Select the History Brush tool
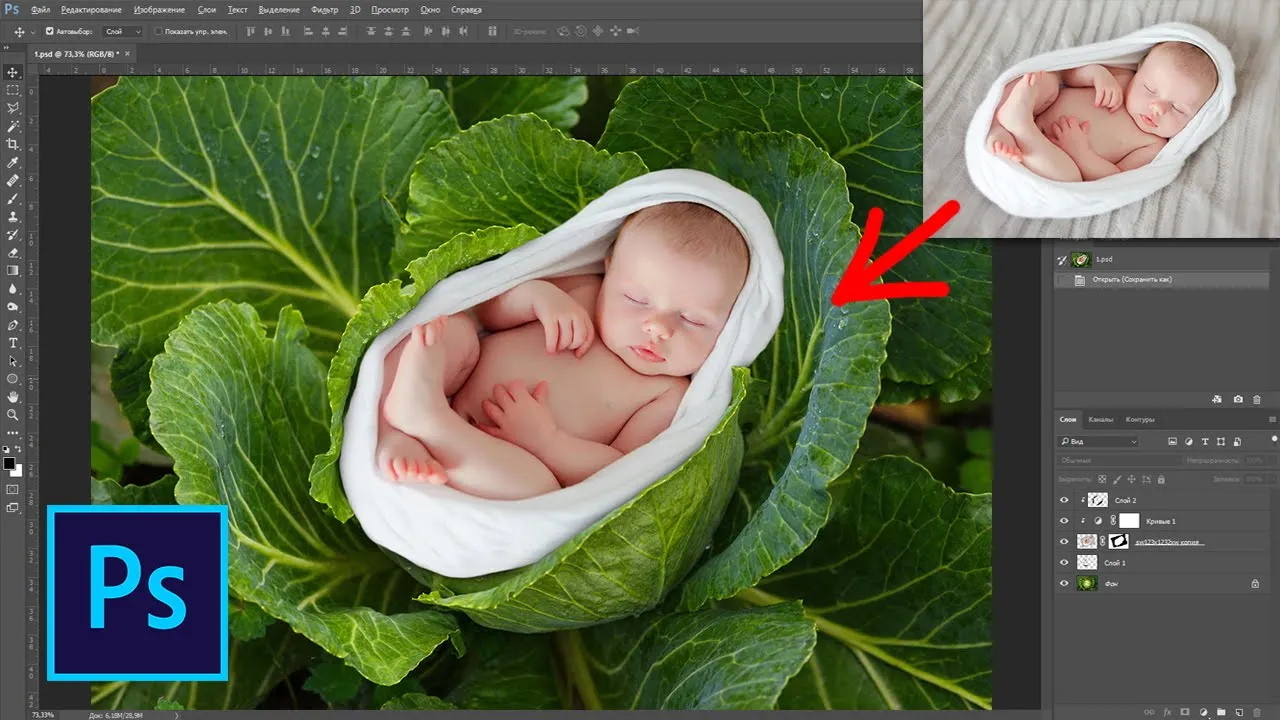The image size is (1280, 720). (x=13, y=235)
